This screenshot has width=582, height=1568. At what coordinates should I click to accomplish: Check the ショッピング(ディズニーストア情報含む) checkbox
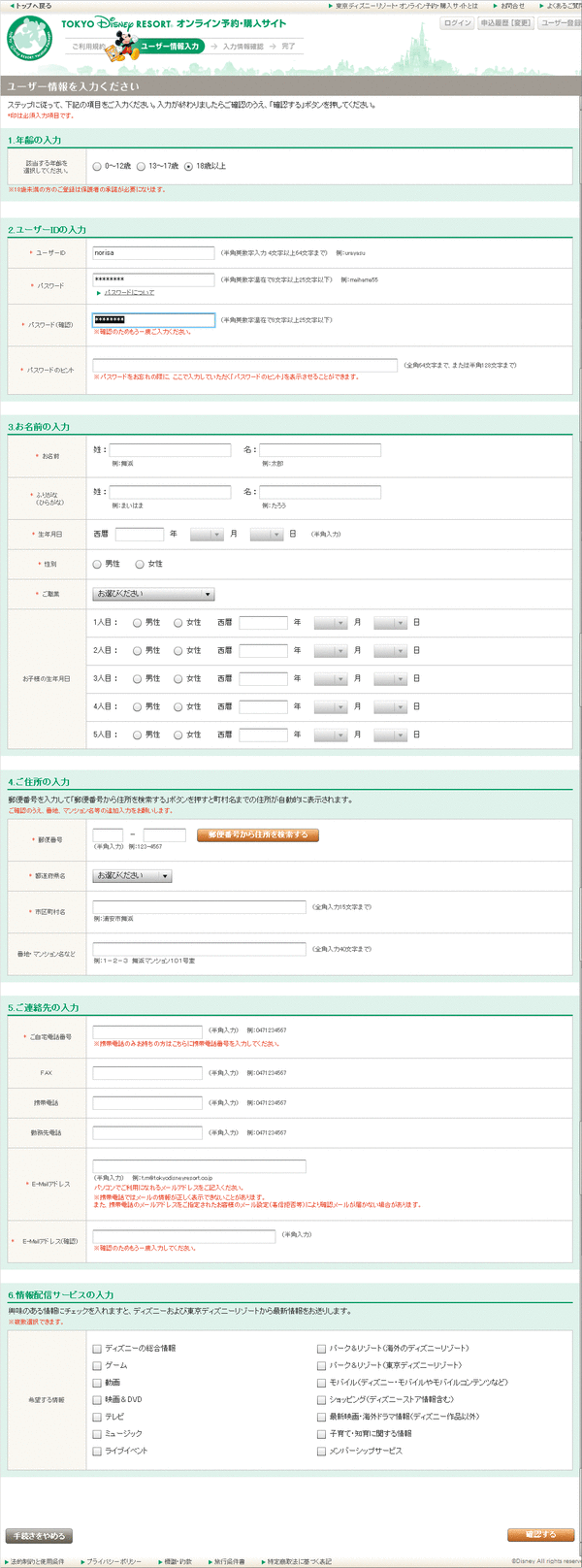[x=321, y=1400]
